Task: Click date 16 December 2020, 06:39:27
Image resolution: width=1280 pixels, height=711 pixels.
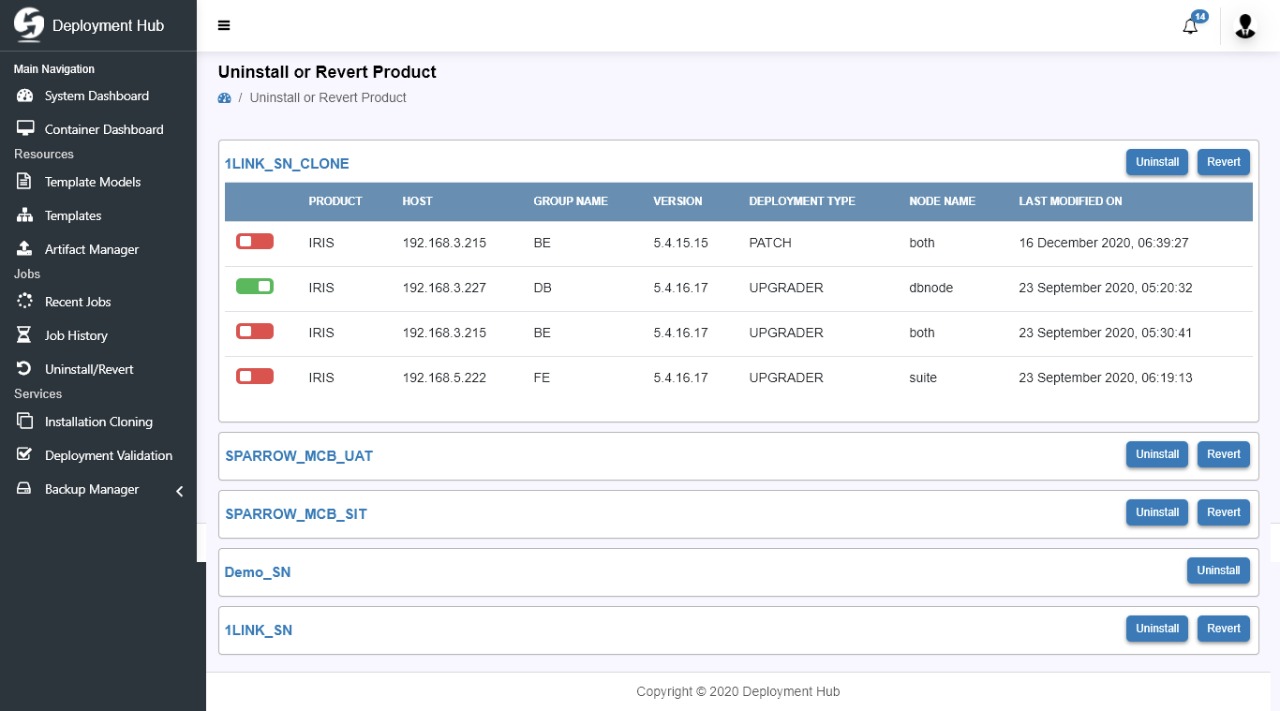Action: 1103,243
